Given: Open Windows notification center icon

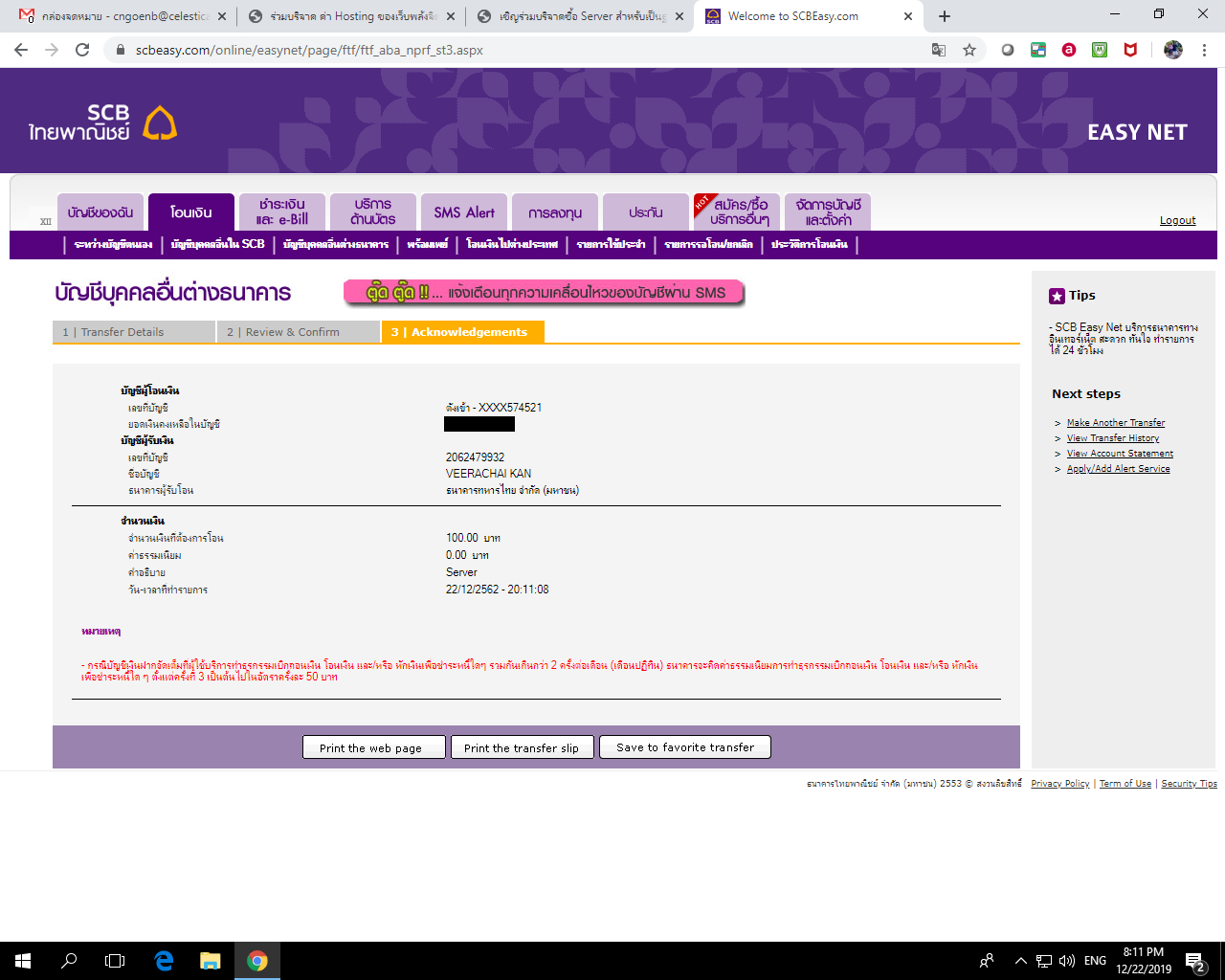Looking at the screenshot, I should 1194,961.
